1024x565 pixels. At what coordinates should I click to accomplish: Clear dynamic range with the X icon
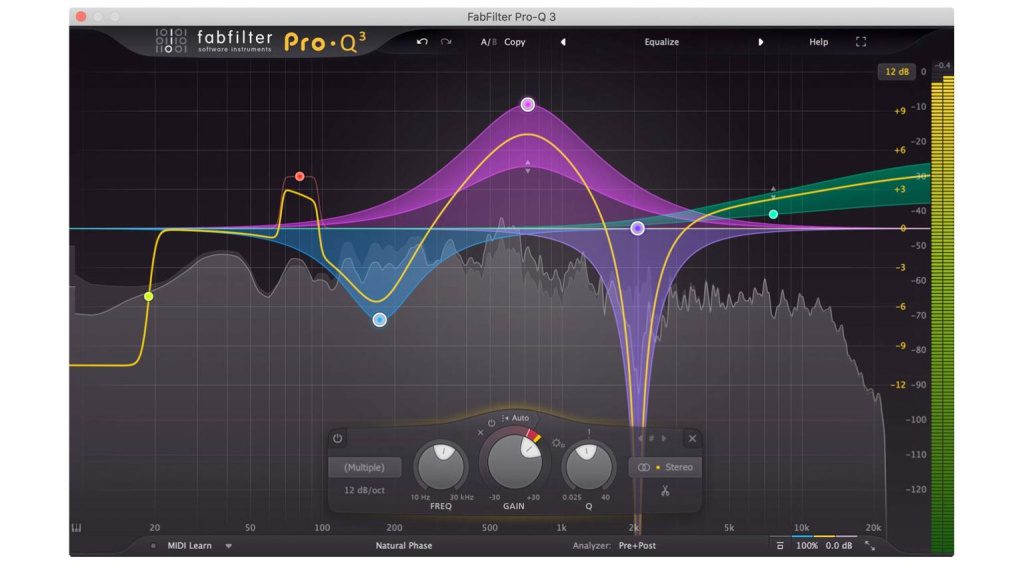point(481,432)
